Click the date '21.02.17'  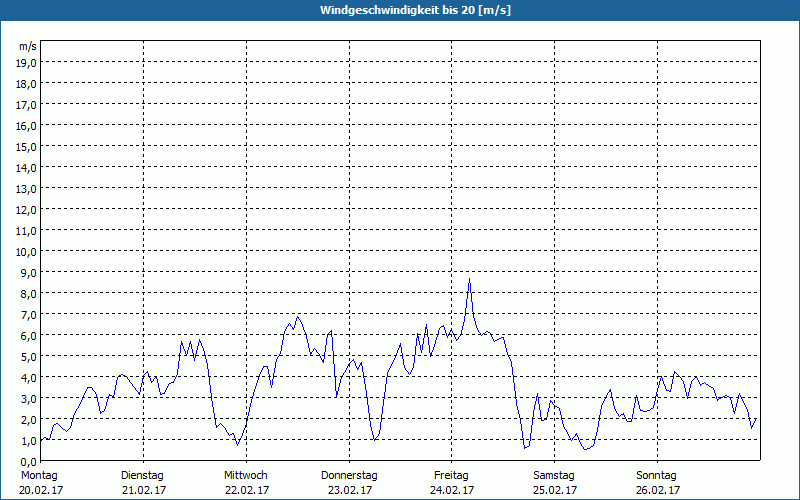tap(144, 490)
